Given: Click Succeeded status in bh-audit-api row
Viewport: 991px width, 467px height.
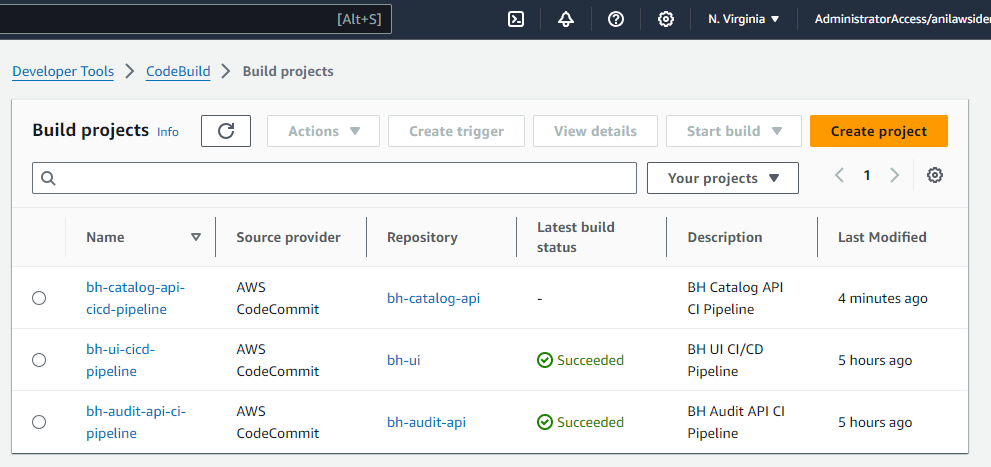Looking at the screenshot, I should (x=580, y=422).
